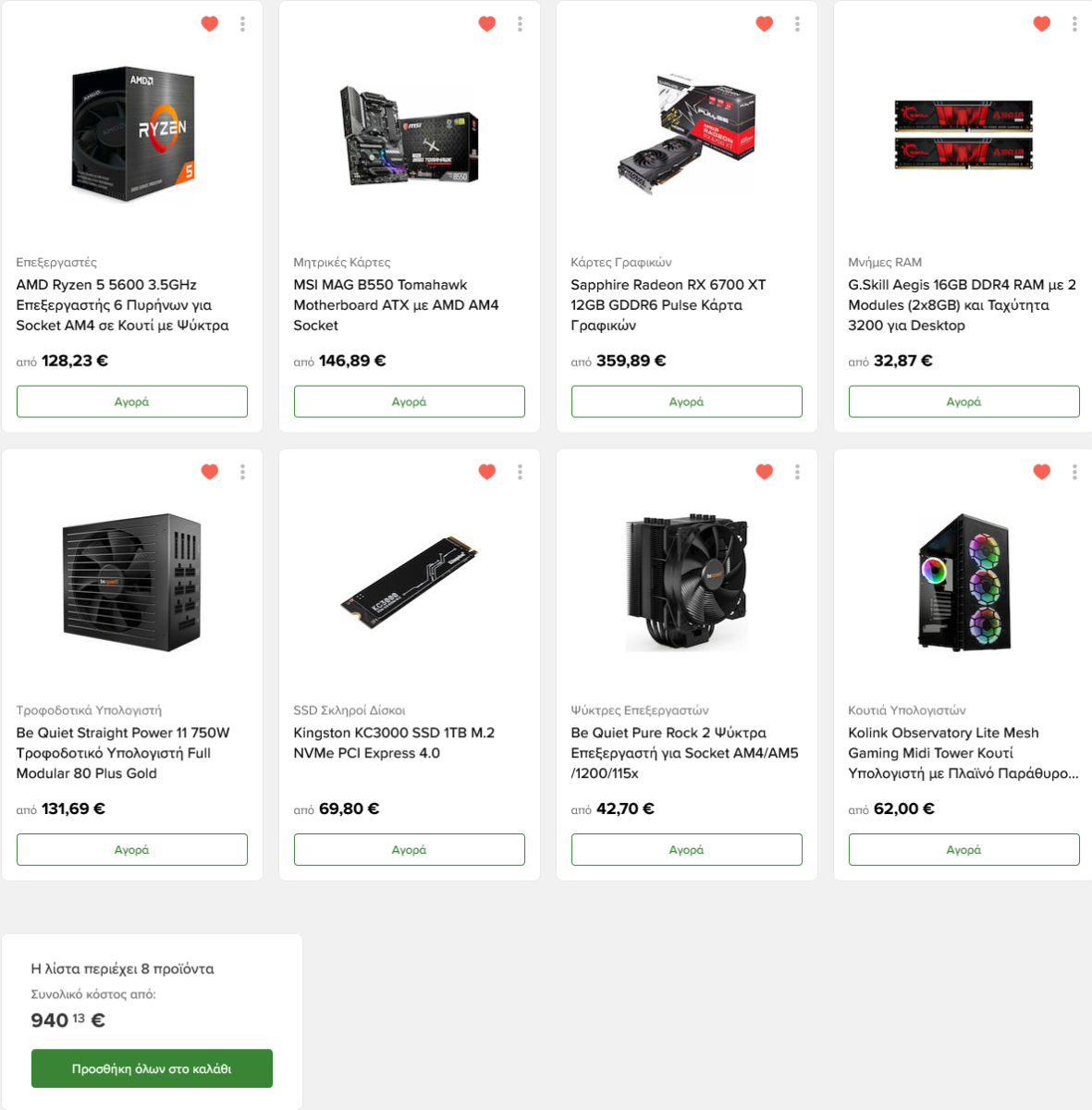The width and height of the screenshot is (1092, 1110).
Task: Open the Μητρικές Κάρτες category link
Action: tap(342, 263)
